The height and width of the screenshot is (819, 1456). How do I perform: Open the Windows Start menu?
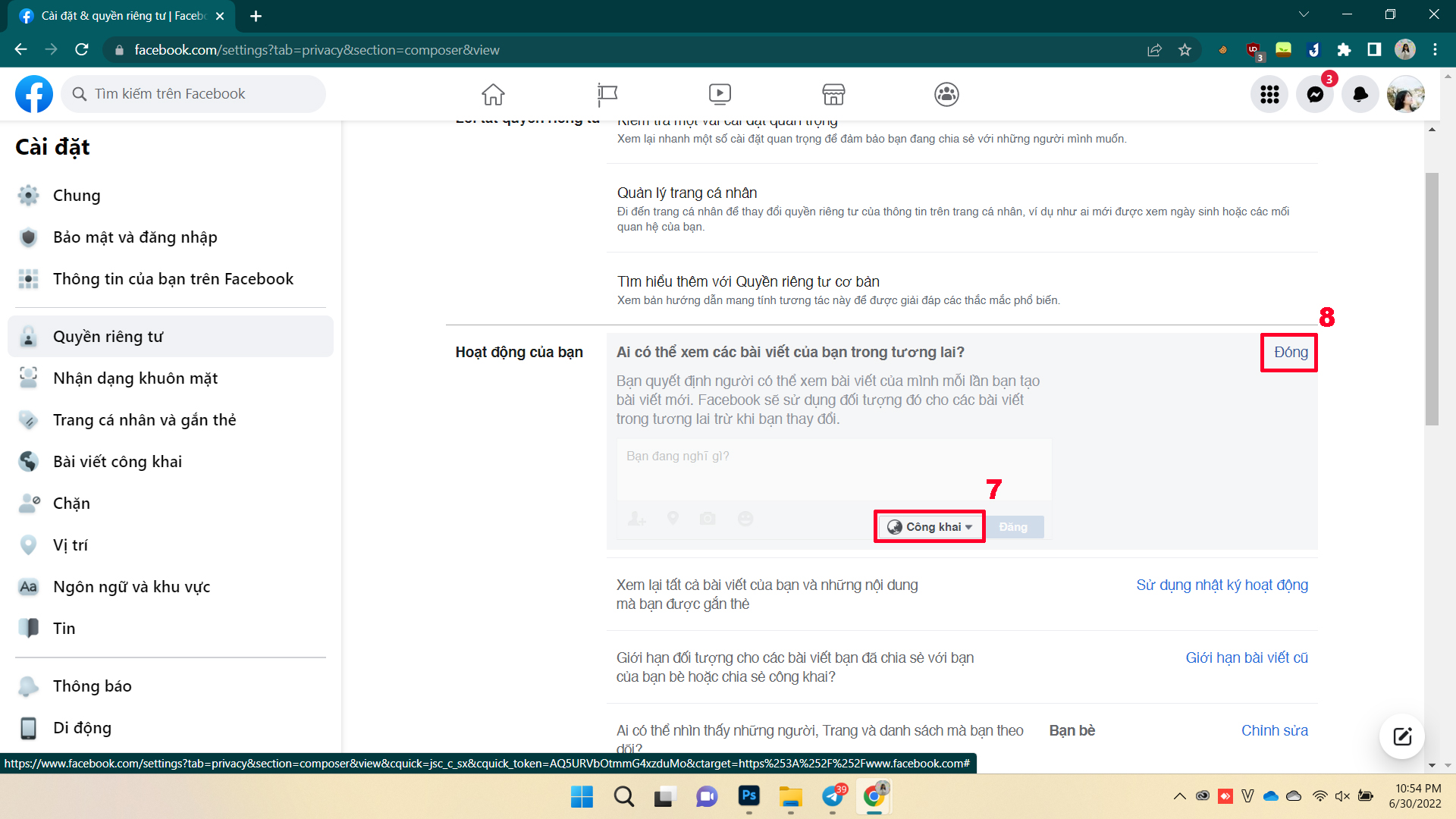coord(582,796)
